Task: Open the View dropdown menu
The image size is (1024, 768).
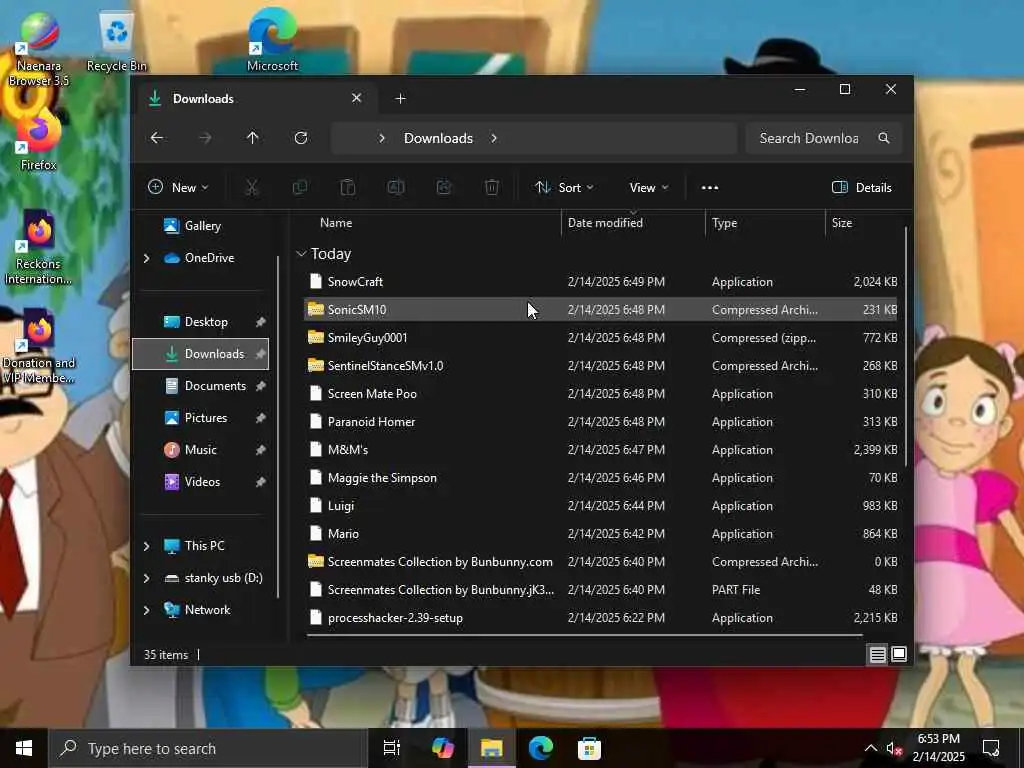Action: point(648,187)
